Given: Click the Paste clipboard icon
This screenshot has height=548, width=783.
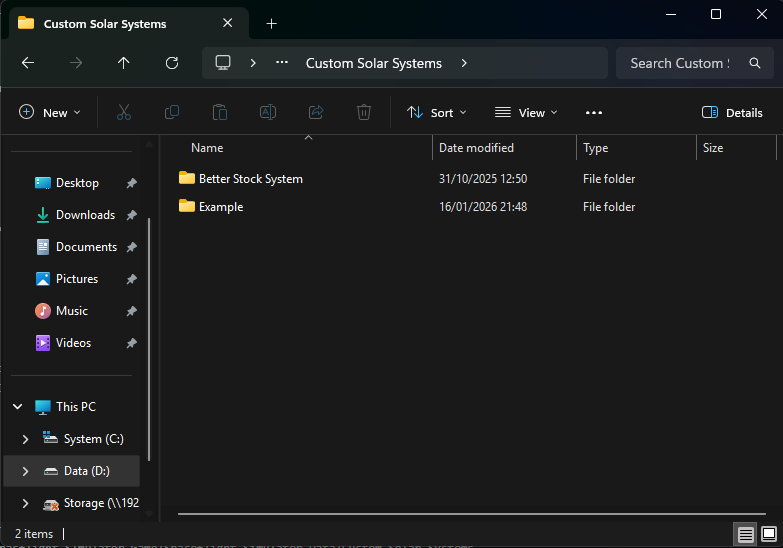Looking at the screenshot, I should click(x=220, y=113).
